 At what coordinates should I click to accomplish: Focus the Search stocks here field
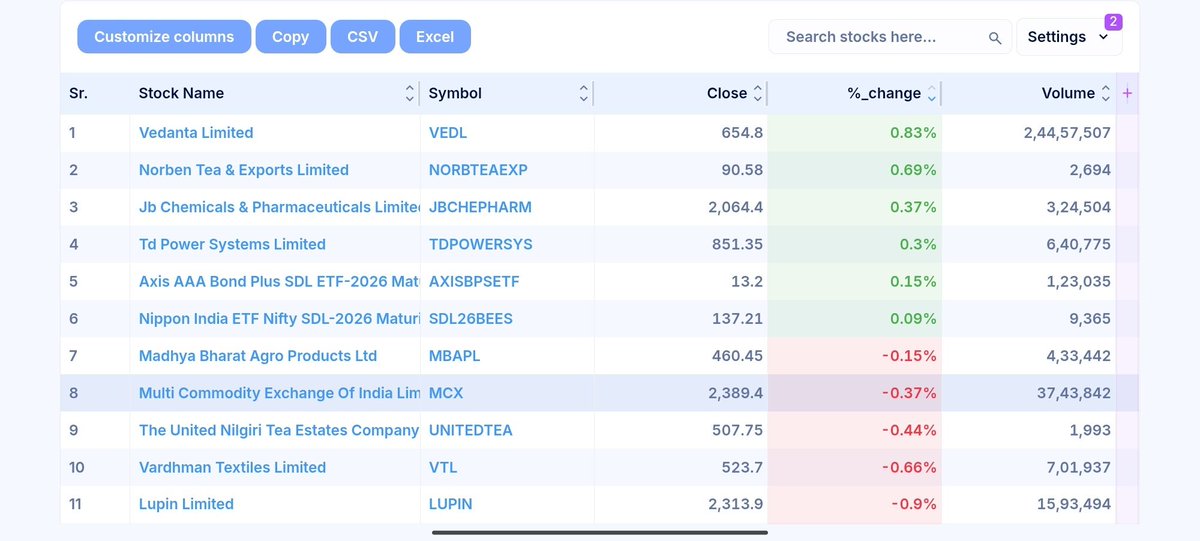890,37
